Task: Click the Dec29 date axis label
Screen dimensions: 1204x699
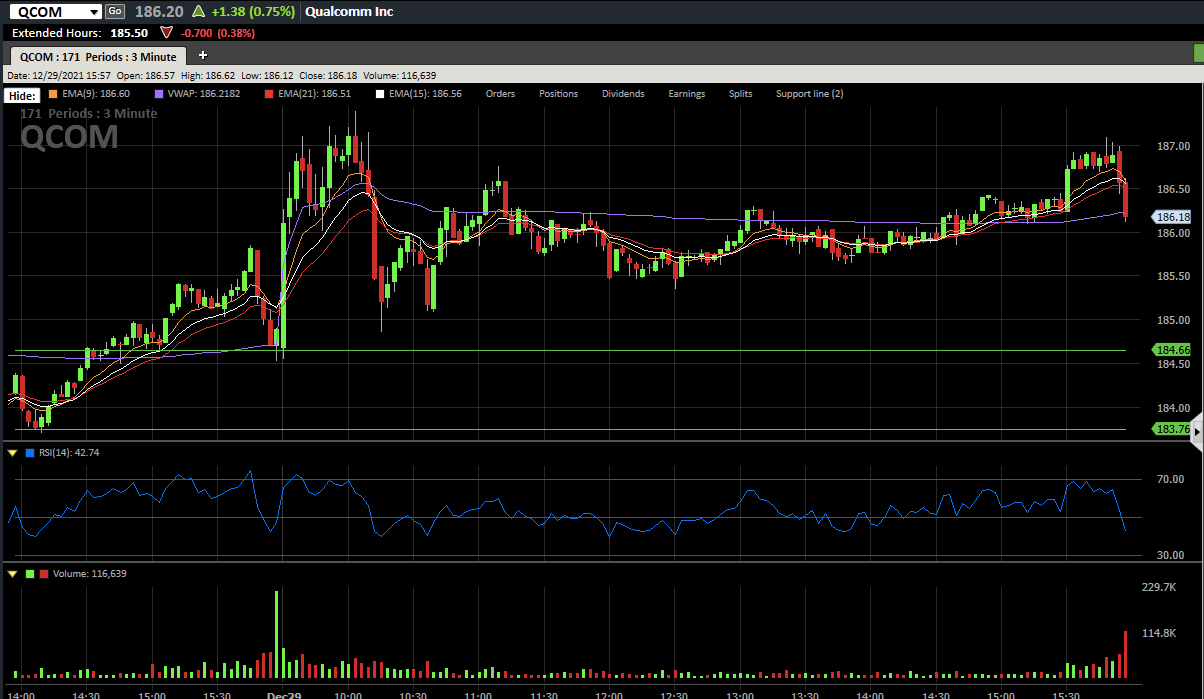Action: coord(284,695)
